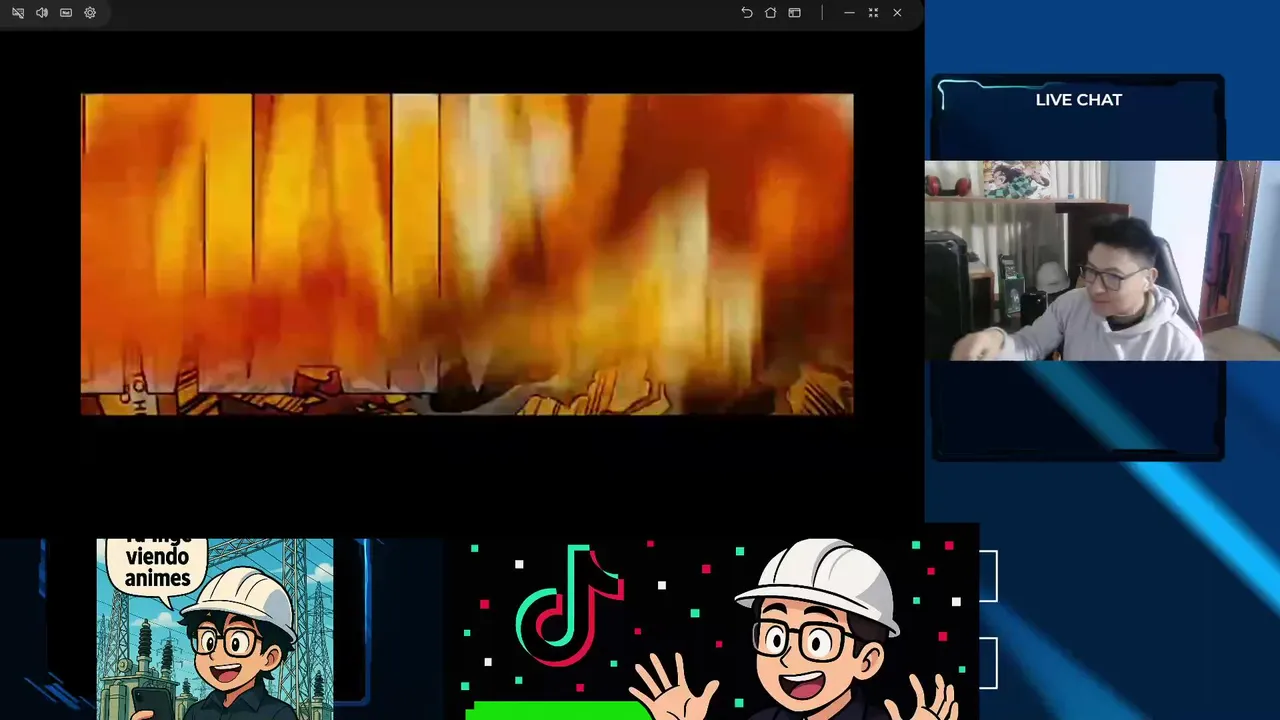1280x720 pixels.
Task: Click the streamer webcam feed
Action: [x=1102, y=260]
